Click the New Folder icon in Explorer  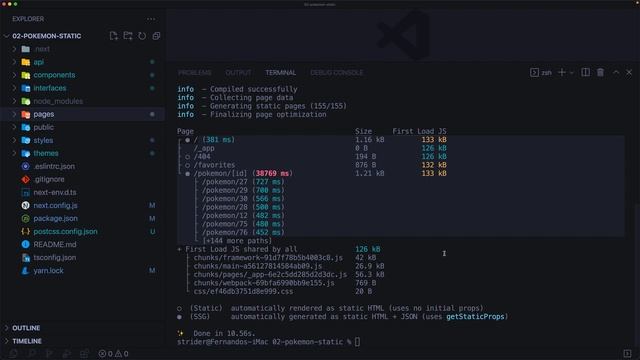click(x=128, y=36)
